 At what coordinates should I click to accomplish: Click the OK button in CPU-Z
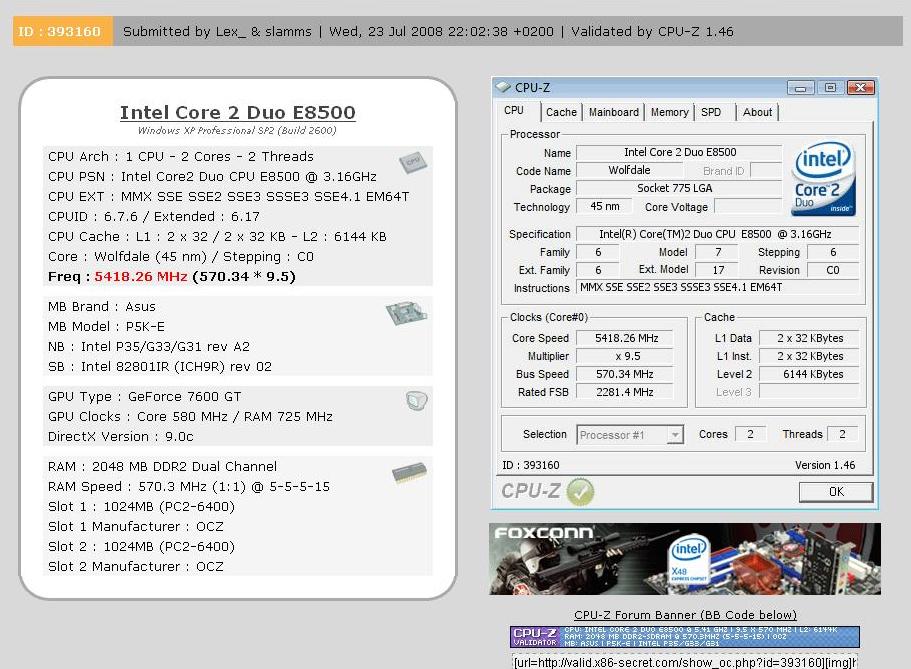click(x=836, y=492)
